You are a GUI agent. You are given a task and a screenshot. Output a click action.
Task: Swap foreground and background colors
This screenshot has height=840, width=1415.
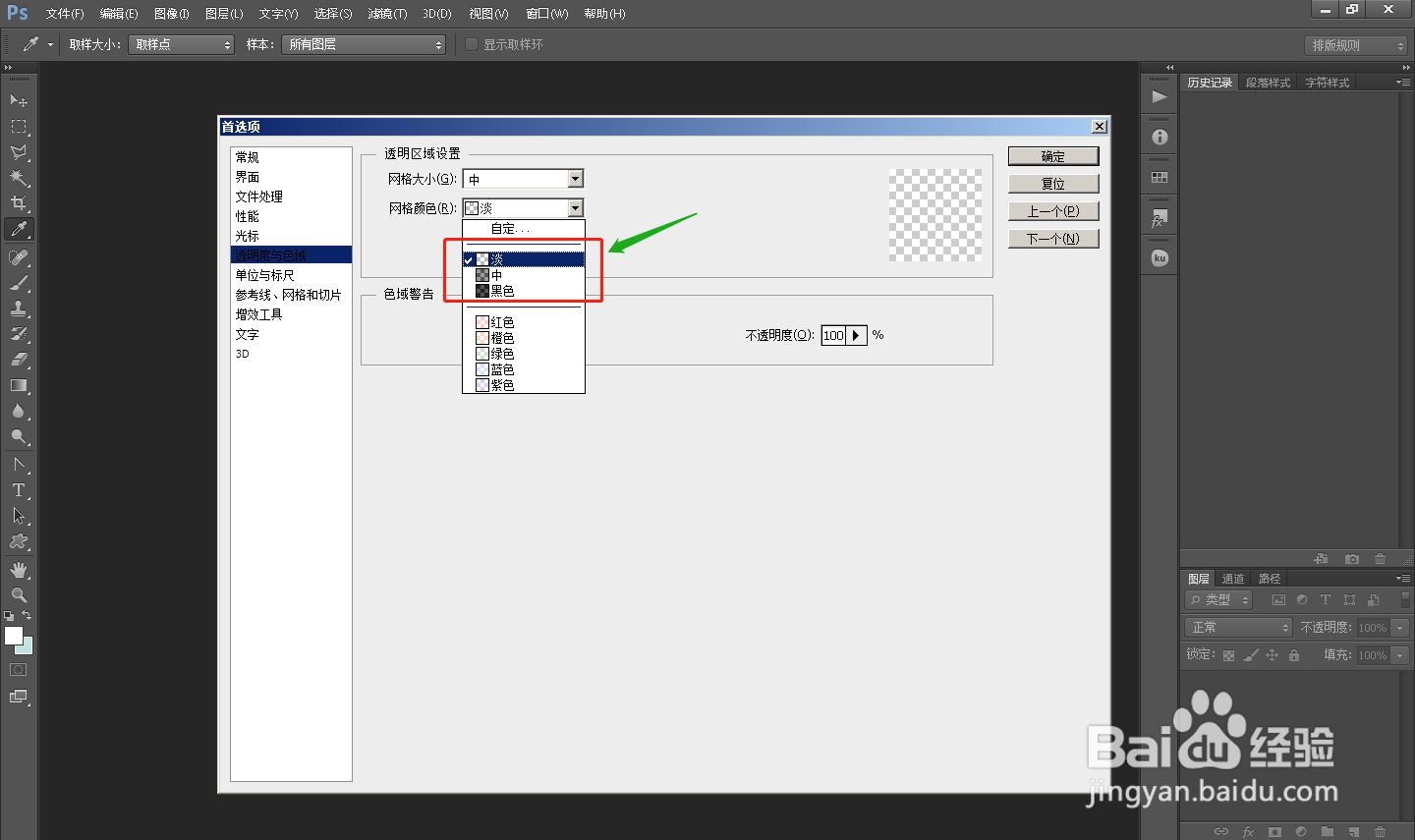coord(27,615)
